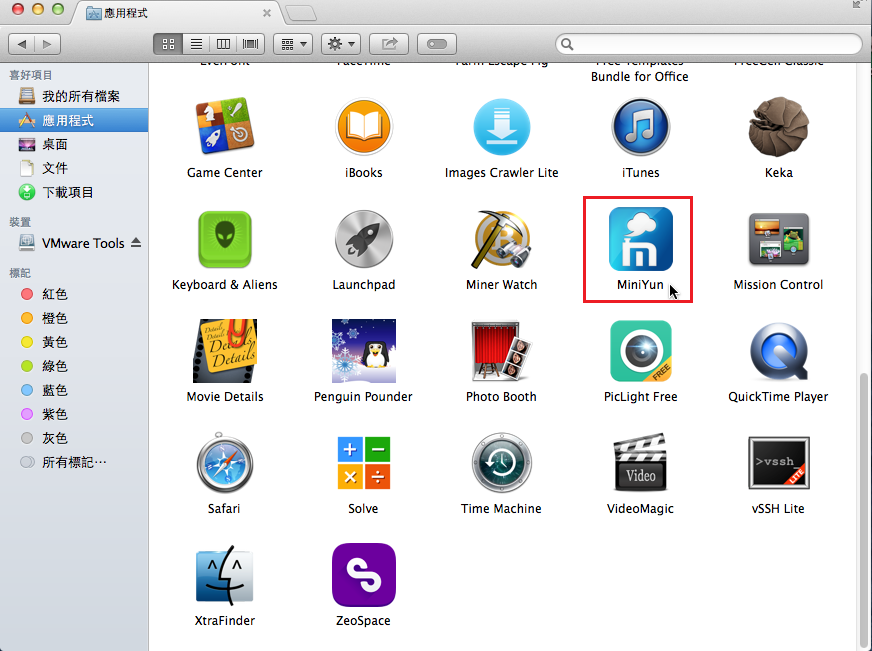Go back with the left arrow button
Image resolution: width=872 pixels, height=651 pixels.
click(x=22, y=44)
